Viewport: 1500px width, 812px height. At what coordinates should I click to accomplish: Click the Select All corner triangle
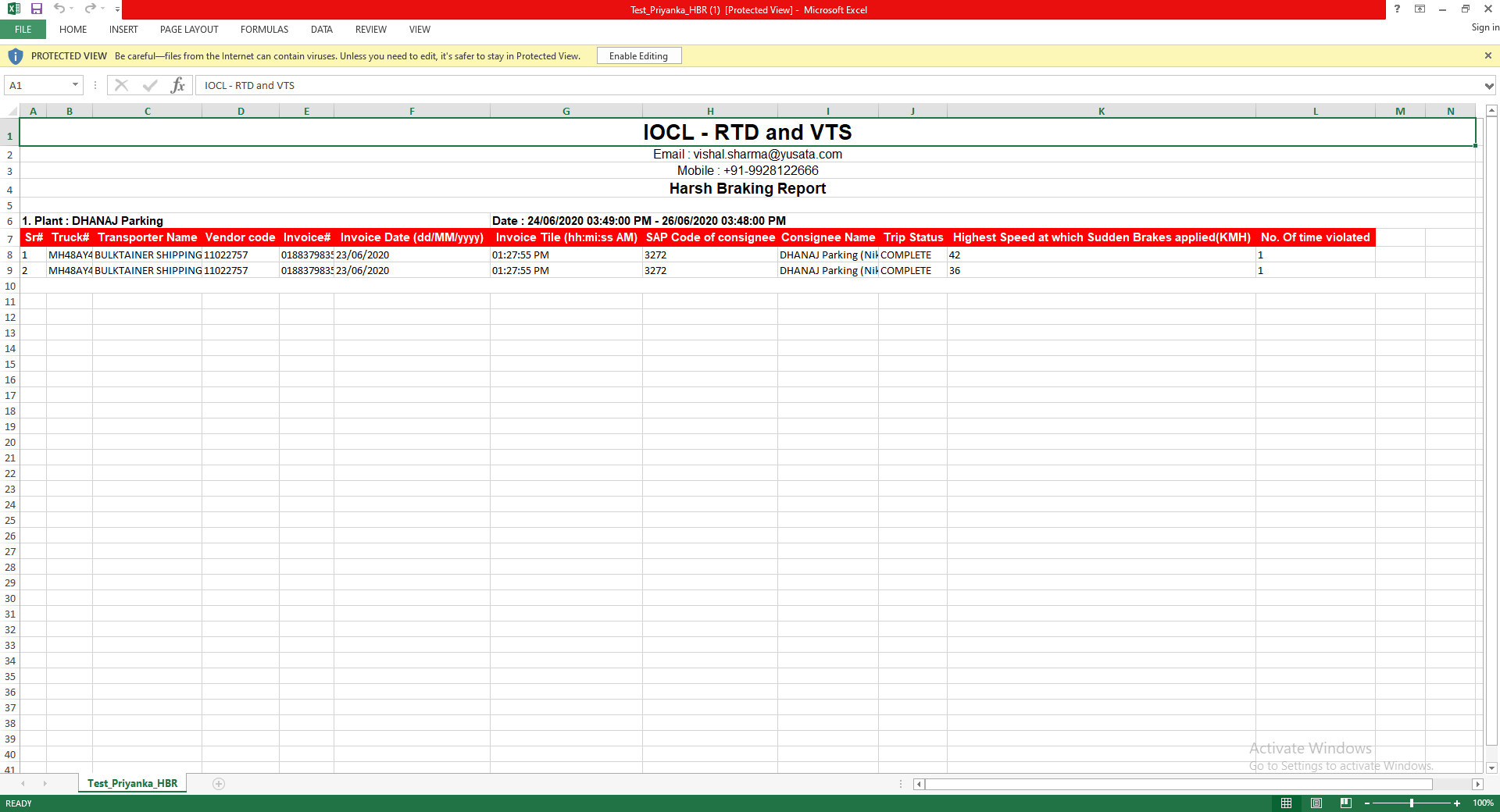pyautogui.click(x=10, y=111)
